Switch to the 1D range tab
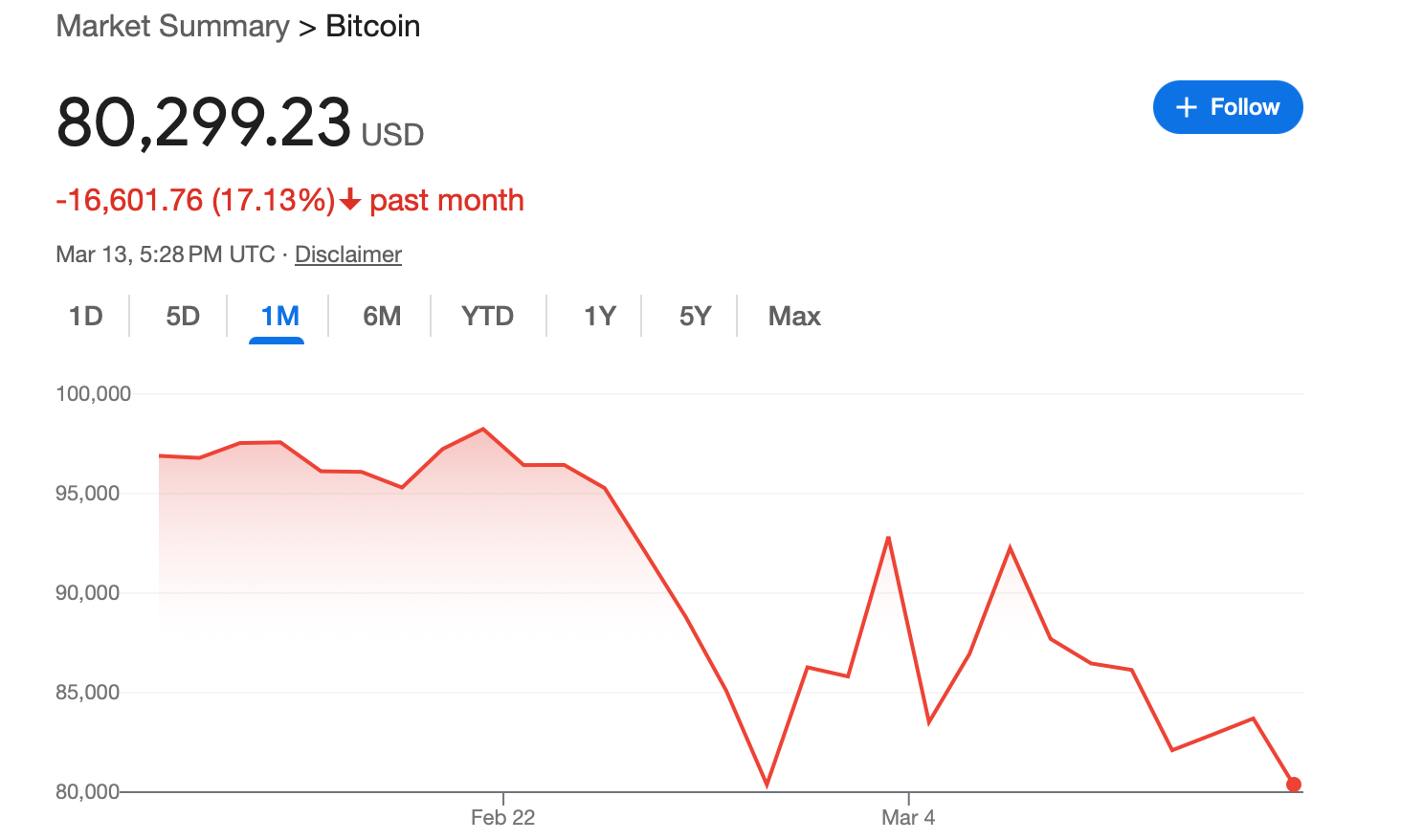This screenshot has width=1401, height=840. [85, 316]
